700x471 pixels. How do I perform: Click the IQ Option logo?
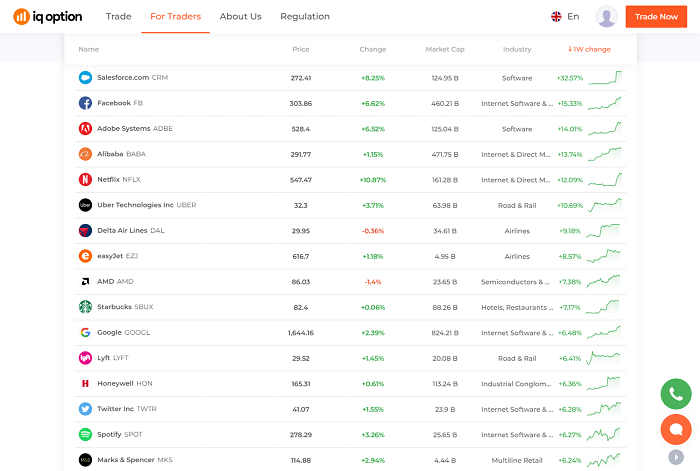click(x=47, y=17)
